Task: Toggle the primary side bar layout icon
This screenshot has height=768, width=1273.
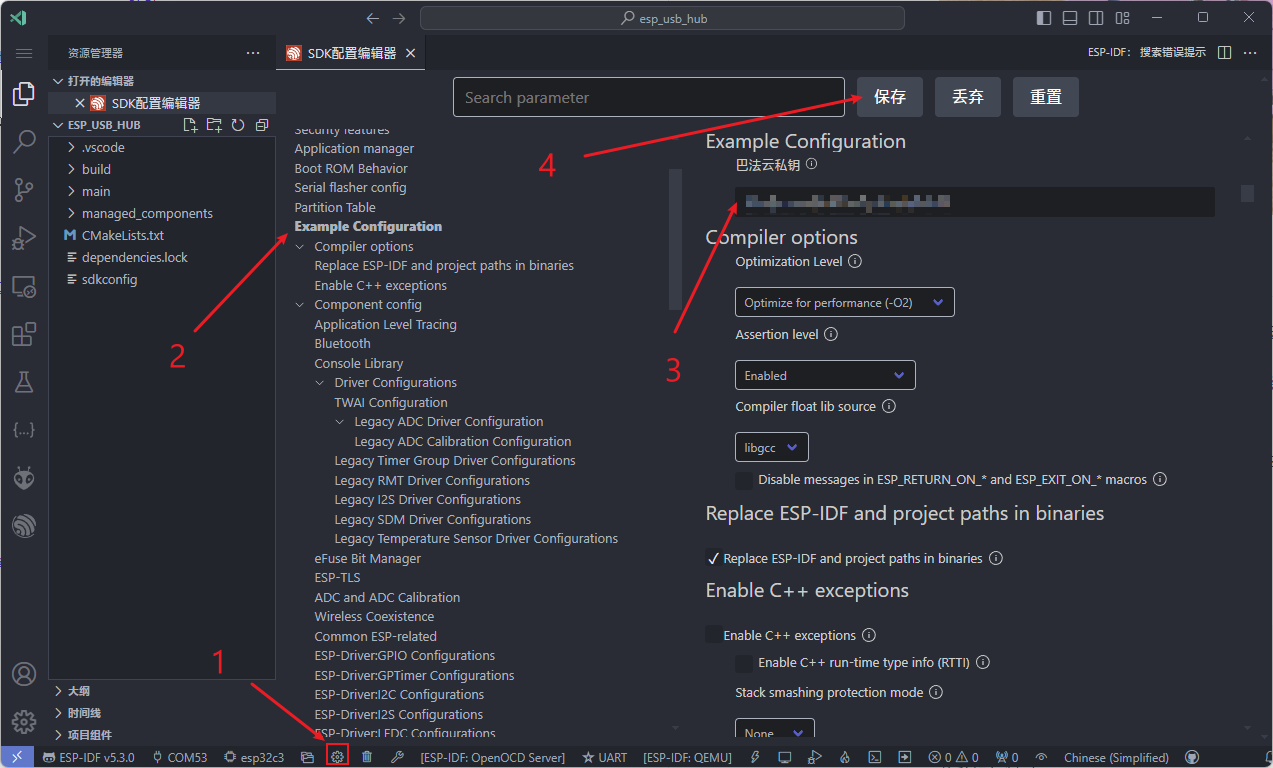Action: coord(1044,18)
